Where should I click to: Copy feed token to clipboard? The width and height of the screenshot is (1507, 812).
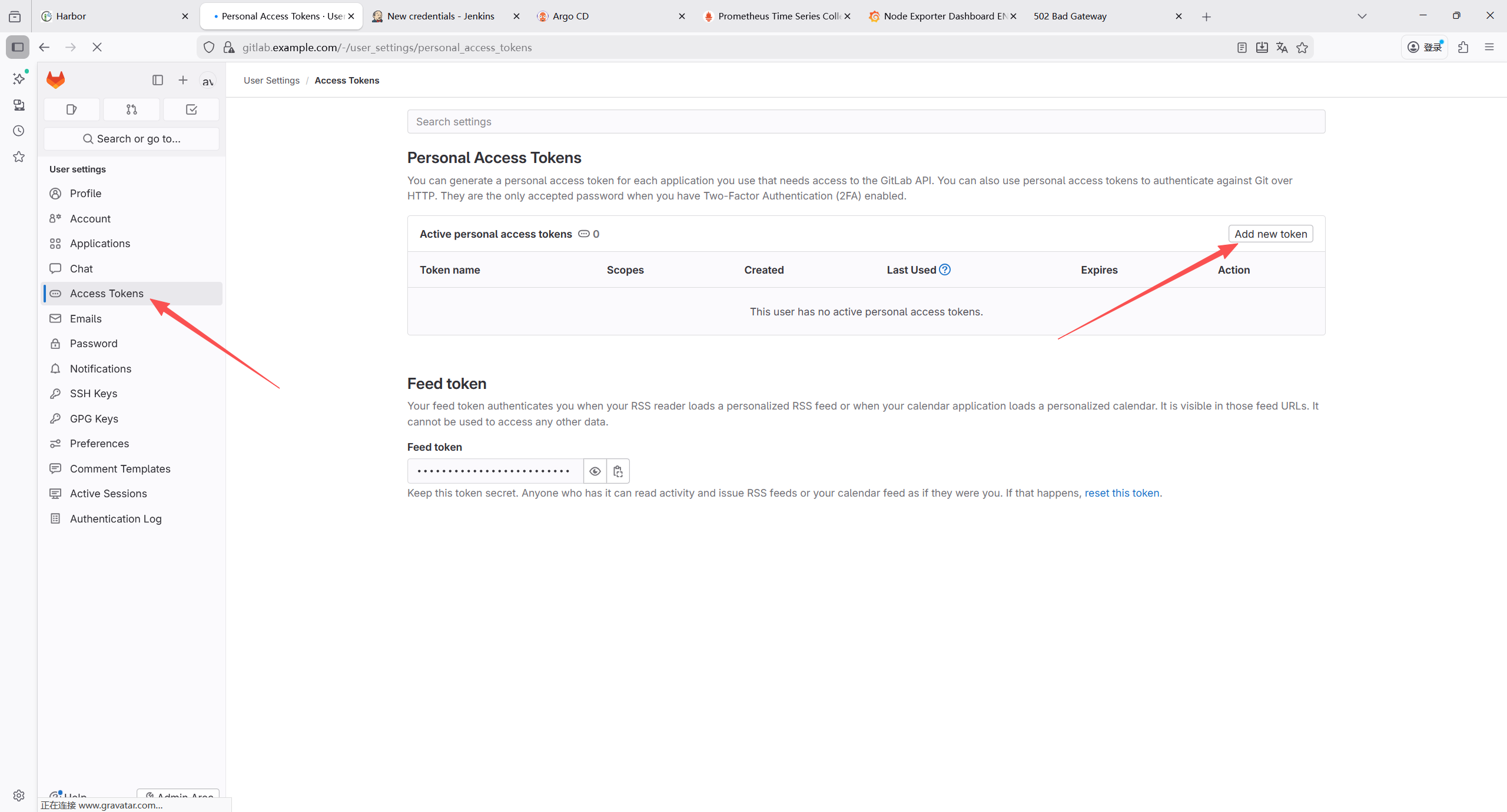point(618,471)
